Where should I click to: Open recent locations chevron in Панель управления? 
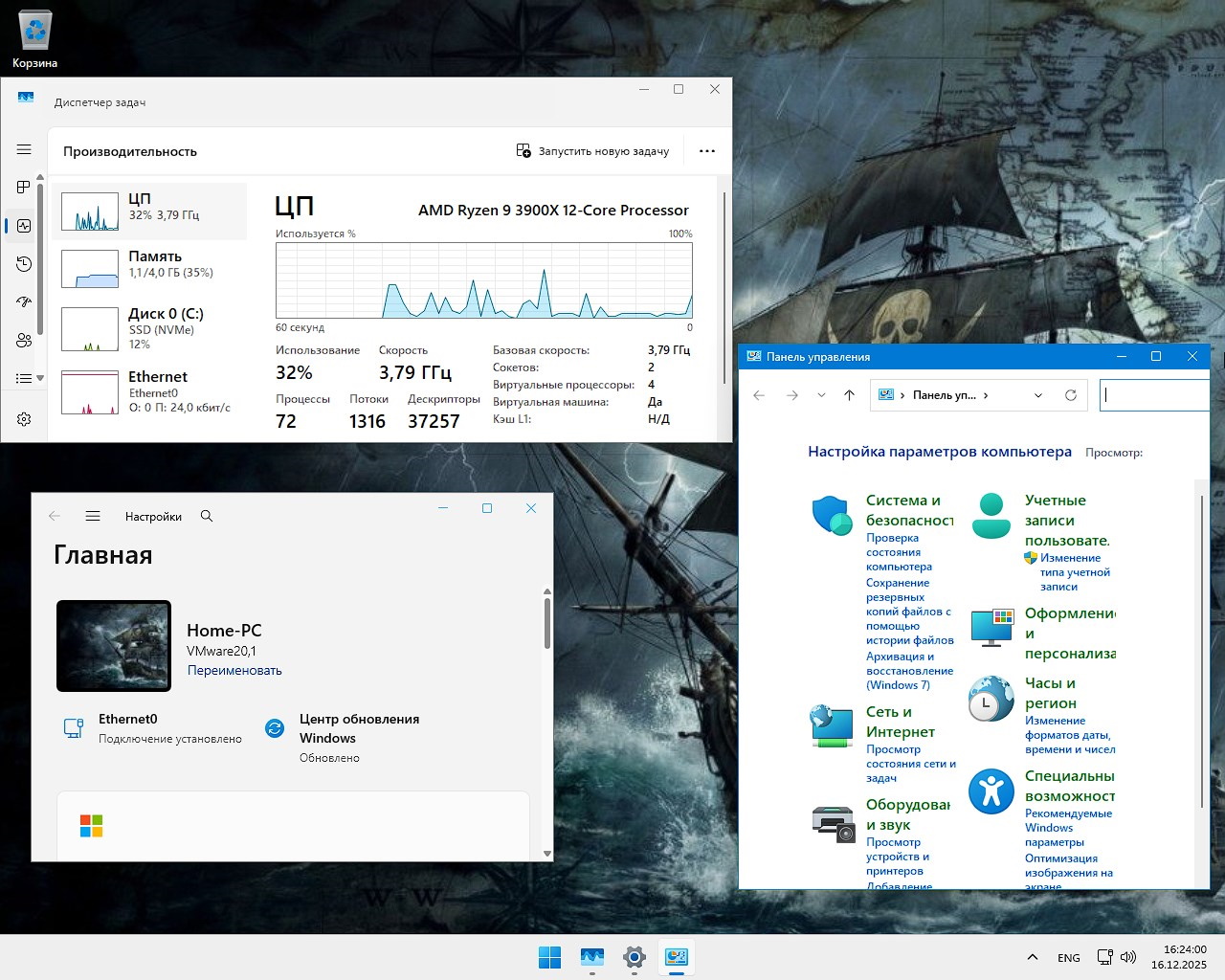[821, 395]
